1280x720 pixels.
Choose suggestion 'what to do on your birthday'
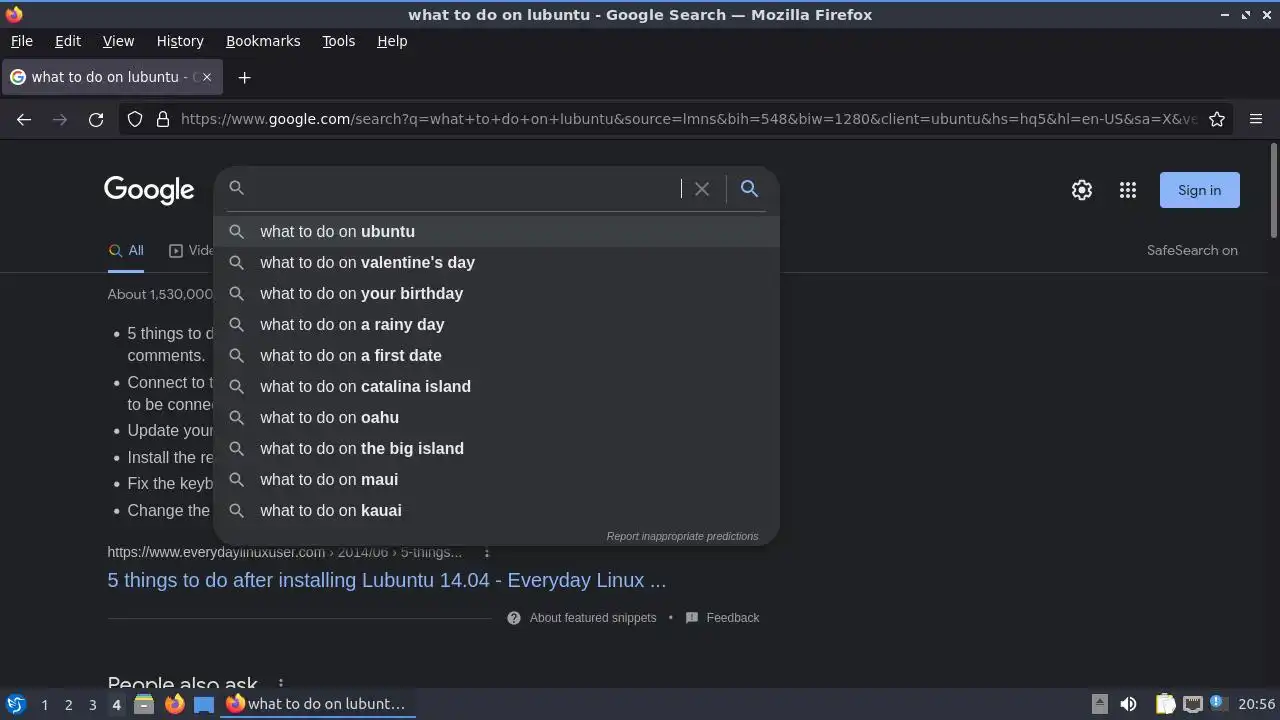click(496, 293)
